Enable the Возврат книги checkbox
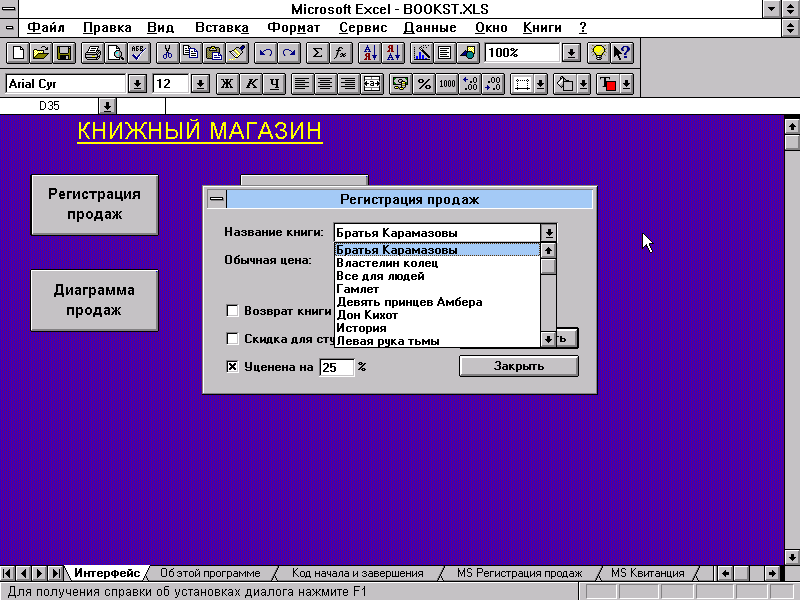Viewport: 800px width, 600px height. click(233, 311)
